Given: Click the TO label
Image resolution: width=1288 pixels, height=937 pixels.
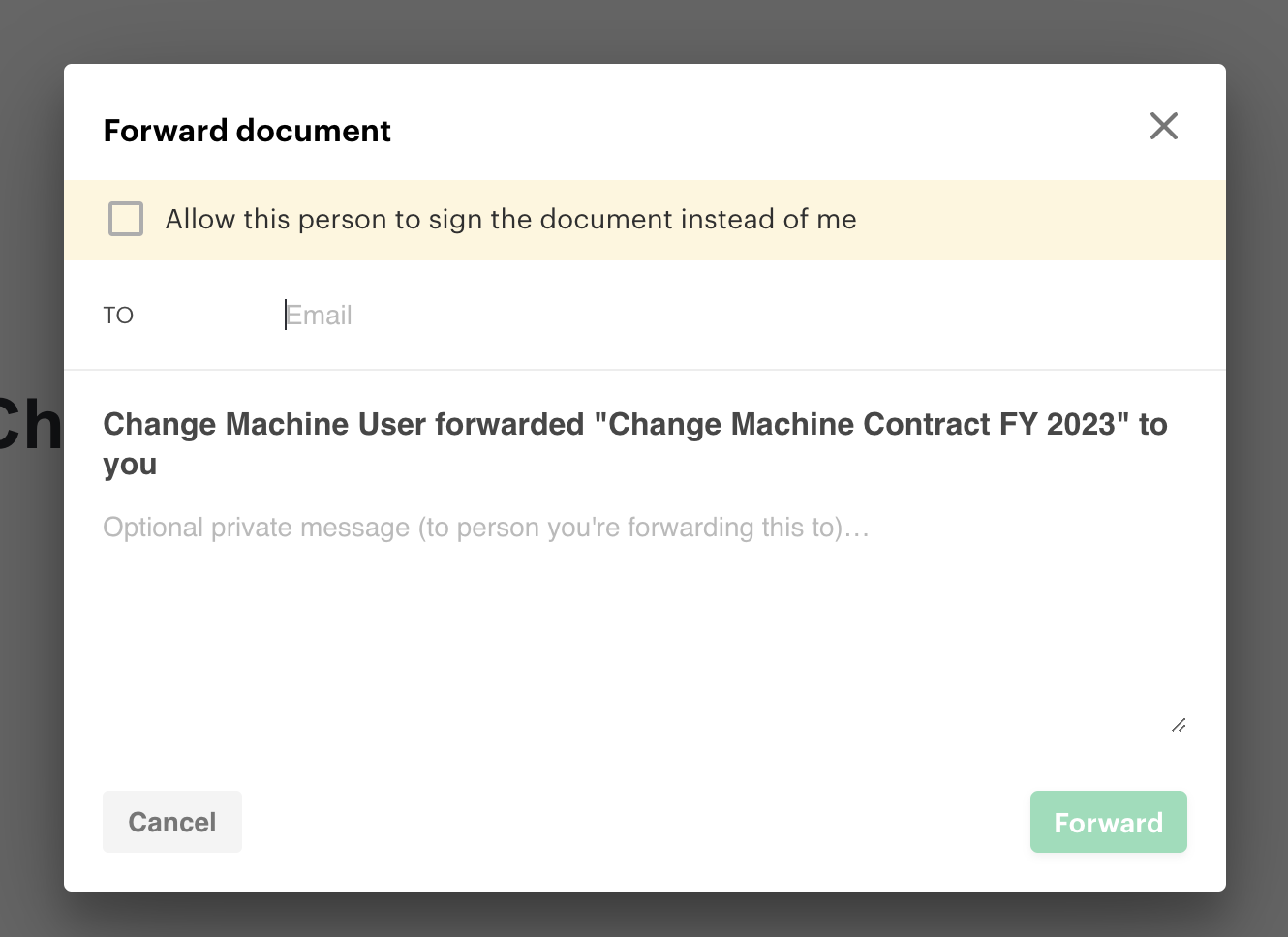Looking at the screenshot, I should click(118, 316).
